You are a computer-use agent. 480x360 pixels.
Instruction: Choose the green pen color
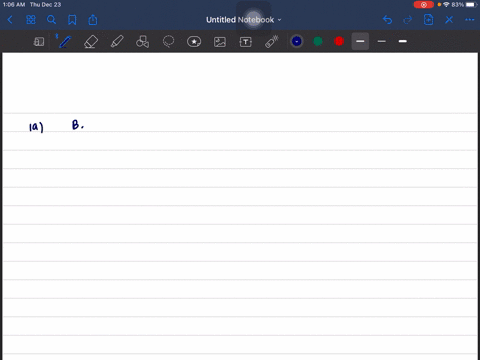318,41
